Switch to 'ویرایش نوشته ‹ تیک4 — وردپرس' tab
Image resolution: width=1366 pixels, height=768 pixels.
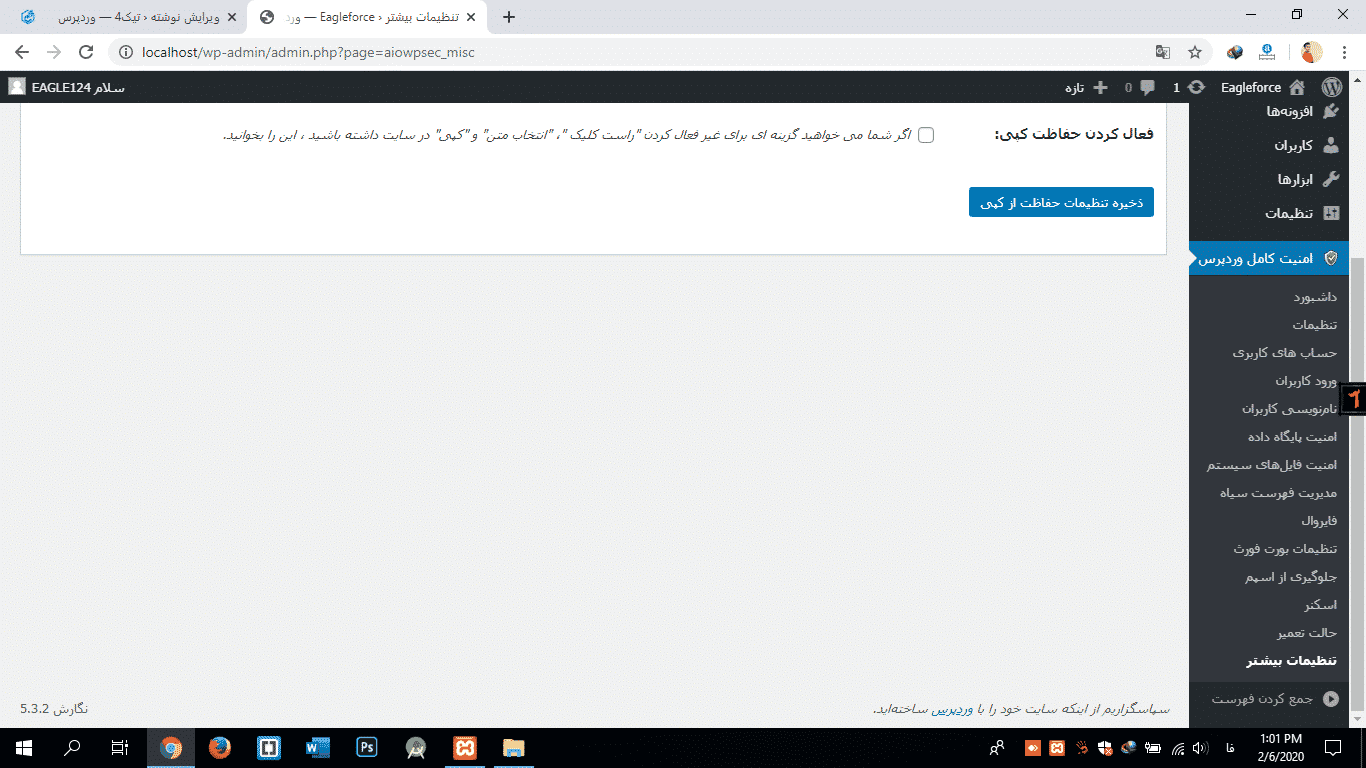[126, 18]
